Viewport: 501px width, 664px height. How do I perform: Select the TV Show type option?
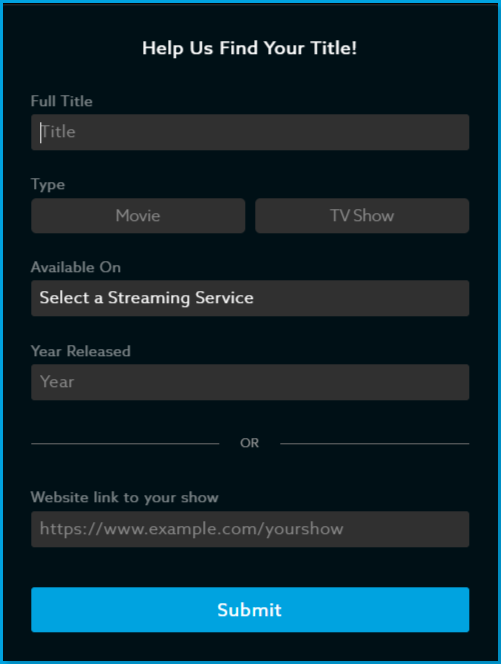pos(362,216)
